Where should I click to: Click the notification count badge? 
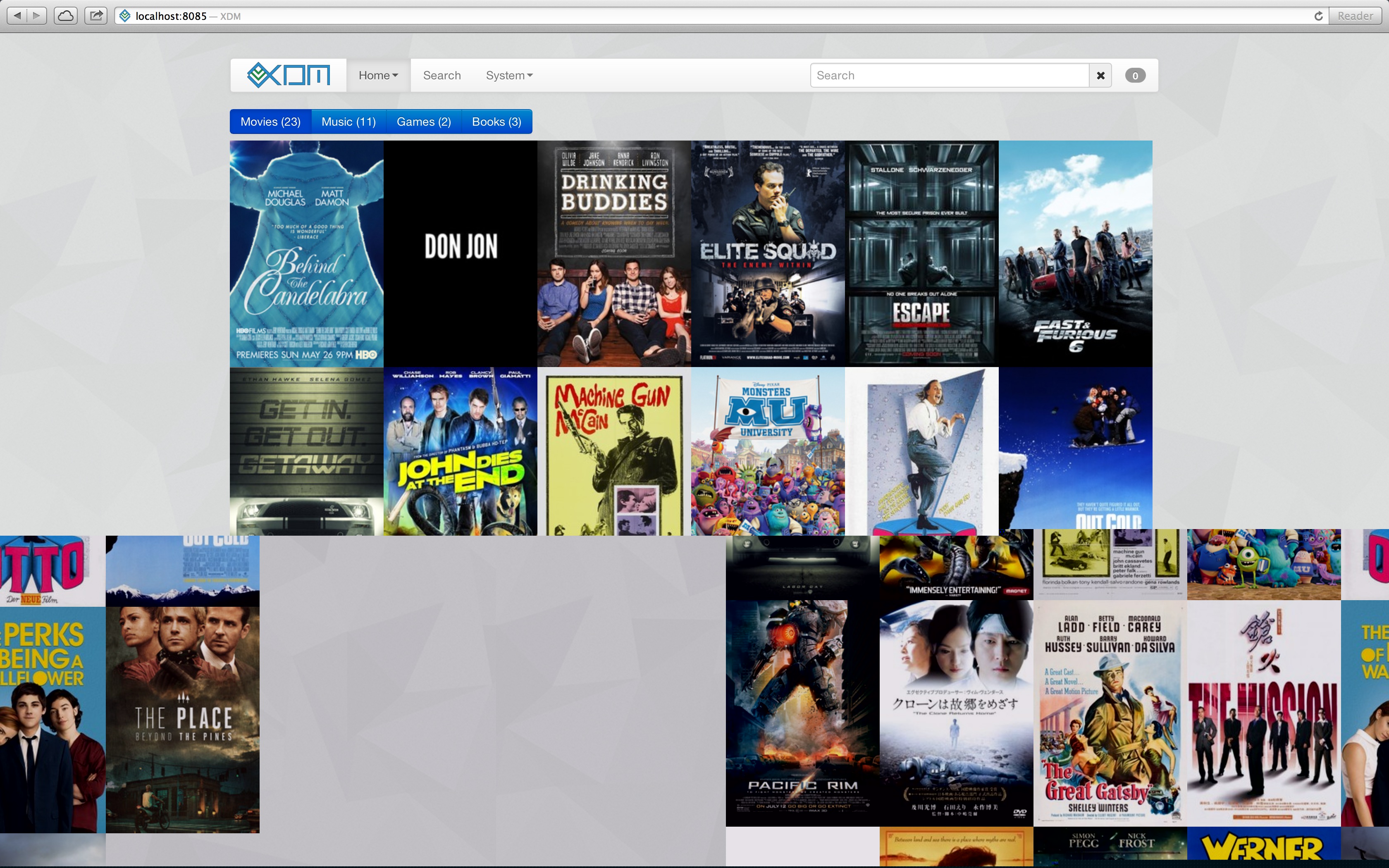[1135, 75]
